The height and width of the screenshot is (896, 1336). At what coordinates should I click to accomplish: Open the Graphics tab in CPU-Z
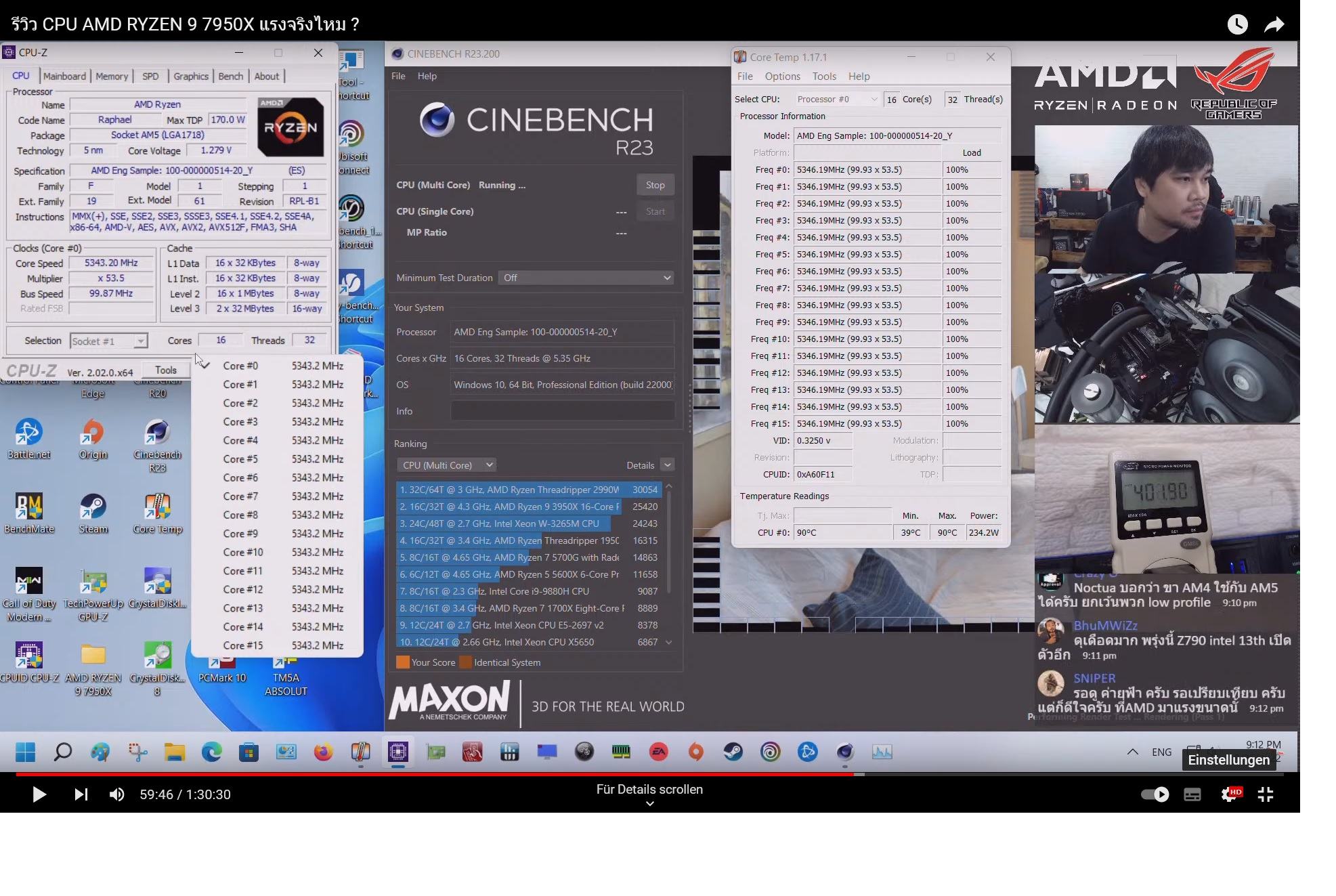[191, 77]
